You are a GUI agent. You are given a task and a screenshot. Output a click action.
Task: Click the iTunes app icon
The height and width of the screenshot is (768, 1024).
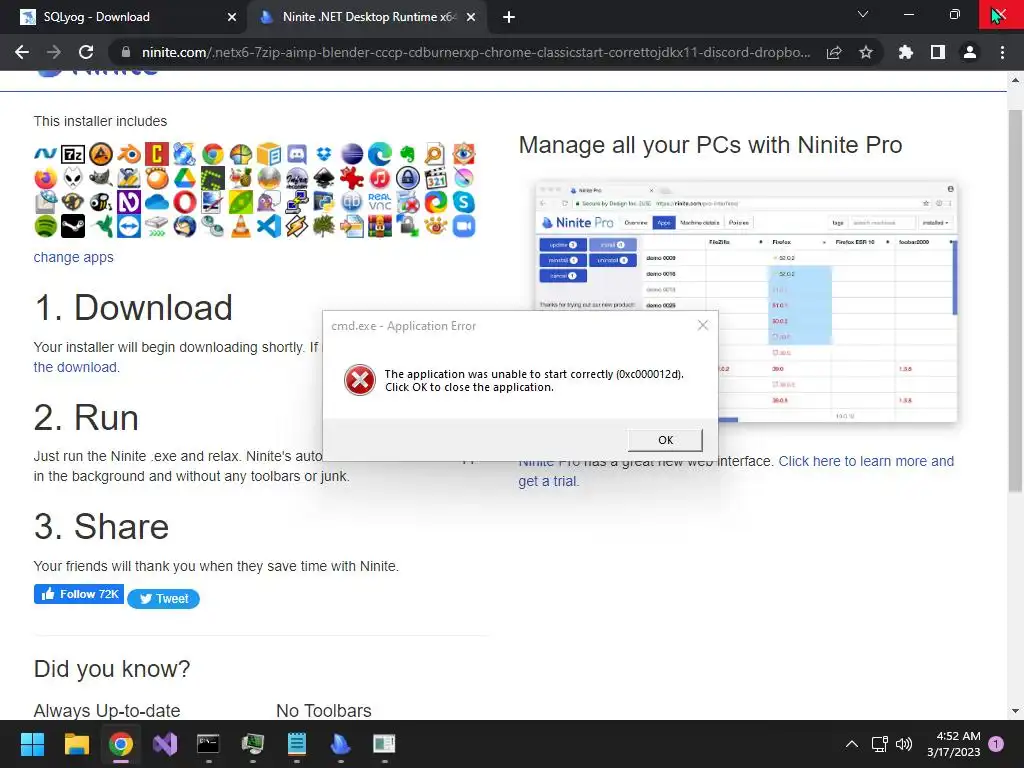coord(380,178)
